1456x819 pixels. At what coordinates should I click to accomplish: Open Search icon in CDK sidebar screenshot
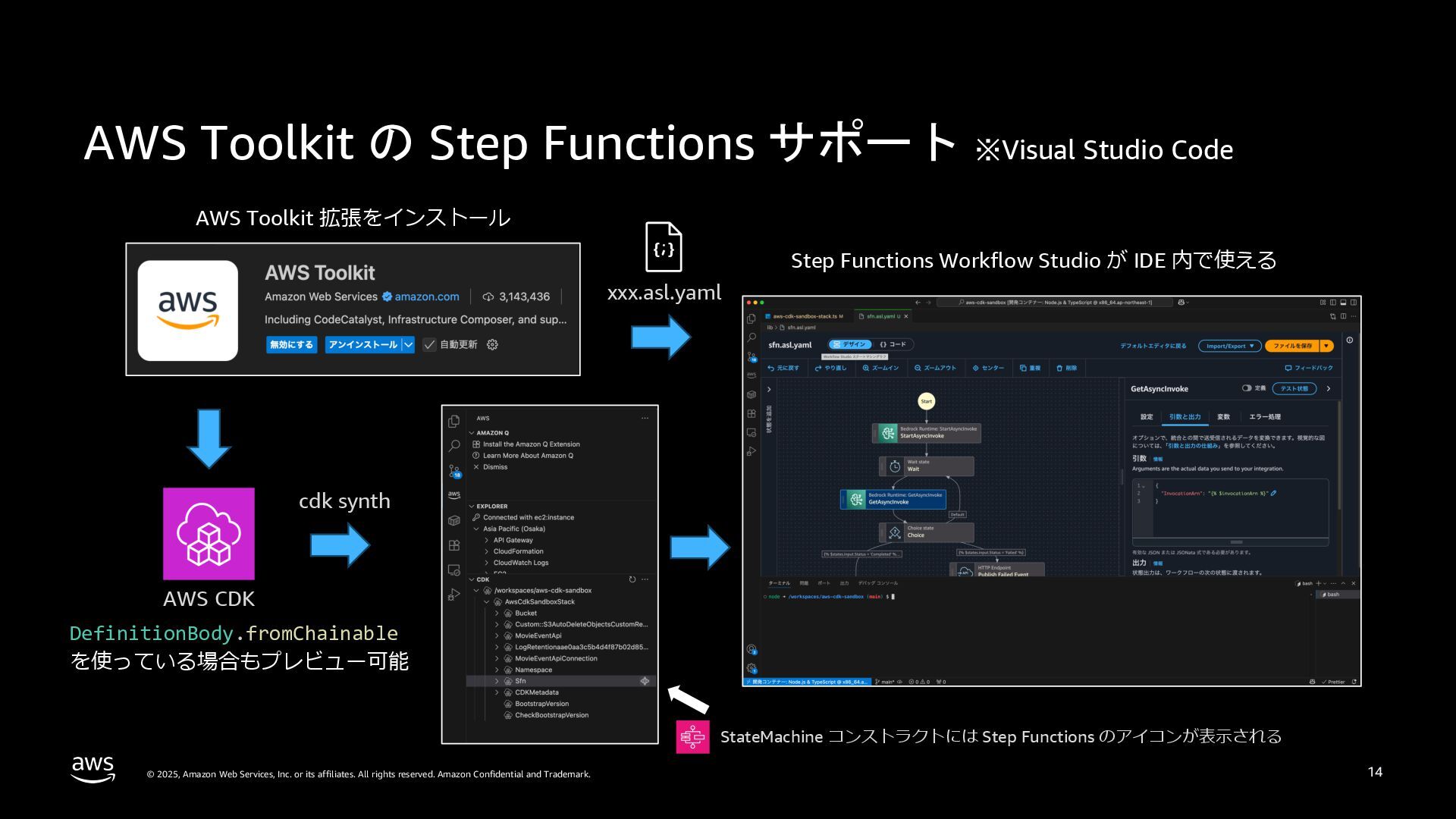point(453,446)
